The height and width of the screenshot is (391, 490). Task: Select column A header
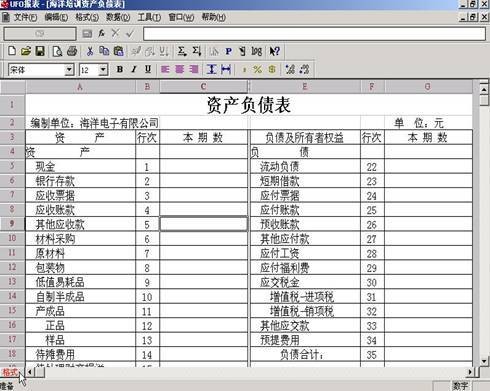[x=80, y=87]
